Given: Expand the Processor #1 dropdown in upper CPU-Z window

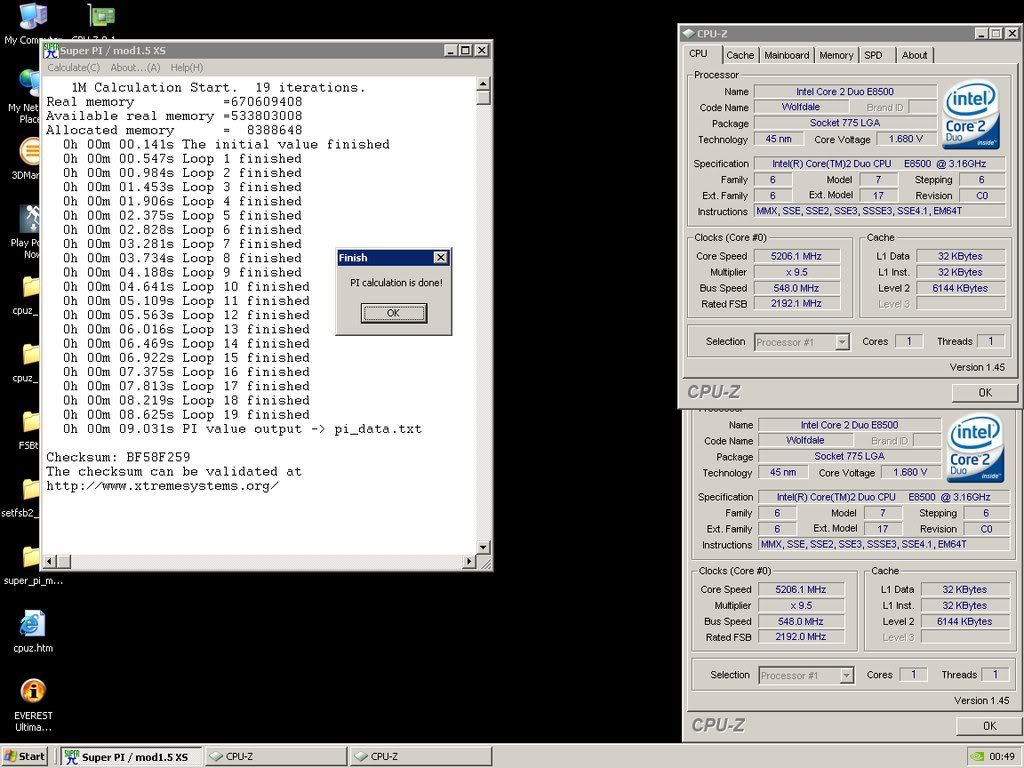Looking at the screenshot, I should (842, 342).
